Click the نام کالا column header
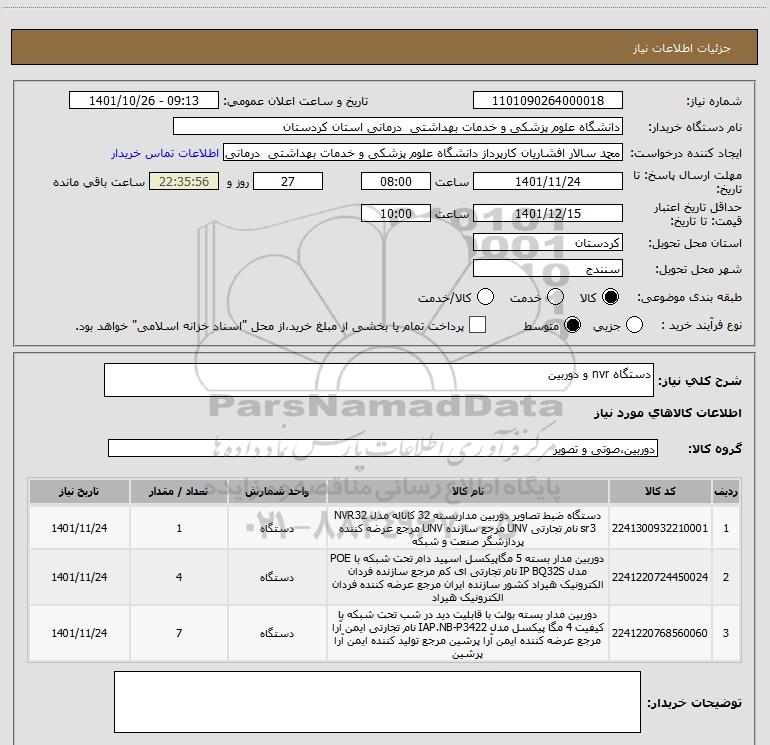Image resolution: width=770 pixels, height=745 pixels. click(468, 492)
